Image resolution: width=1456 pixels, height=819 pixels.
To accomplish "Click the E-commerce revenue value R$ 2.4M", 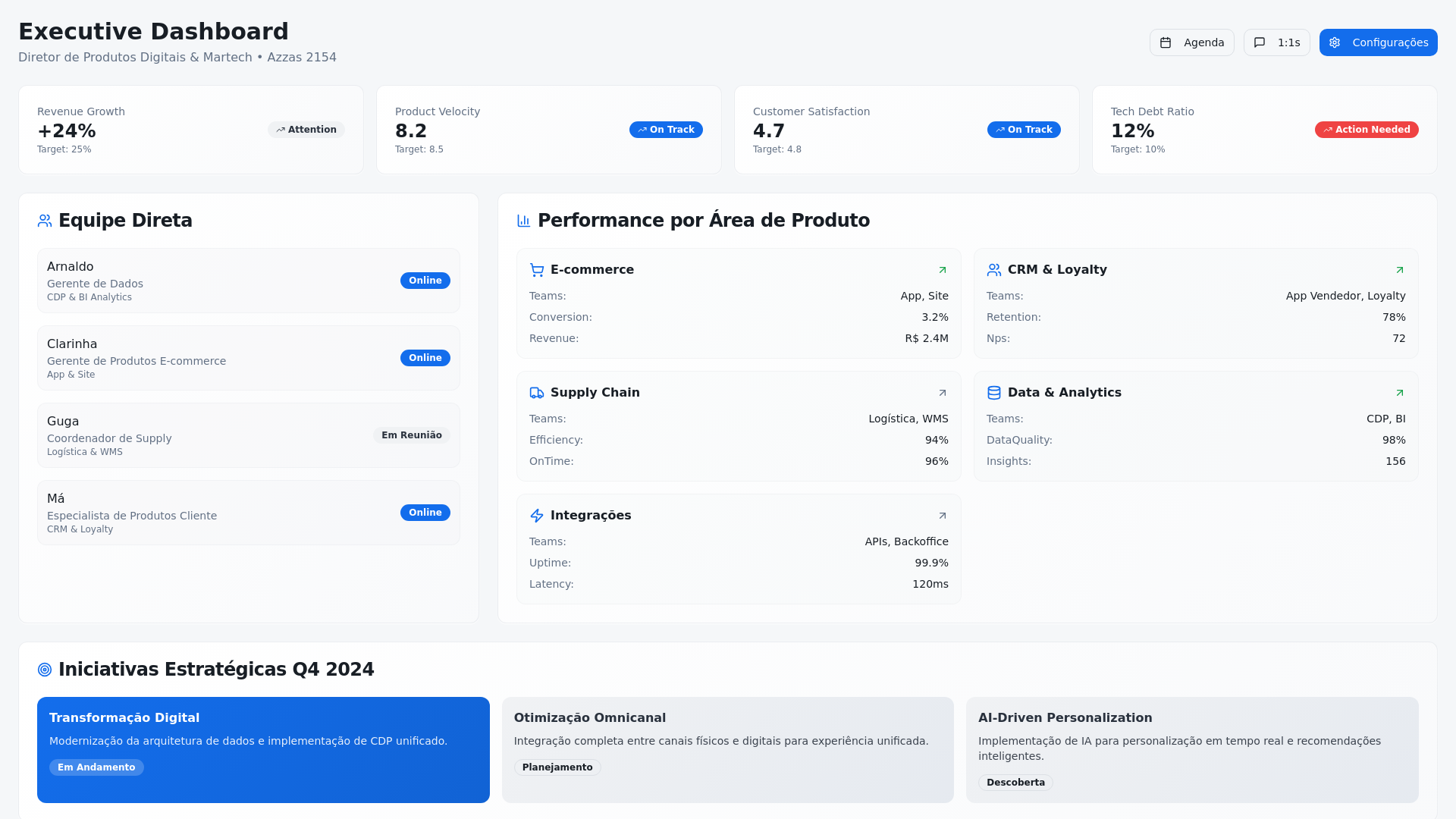I will 927,338.
